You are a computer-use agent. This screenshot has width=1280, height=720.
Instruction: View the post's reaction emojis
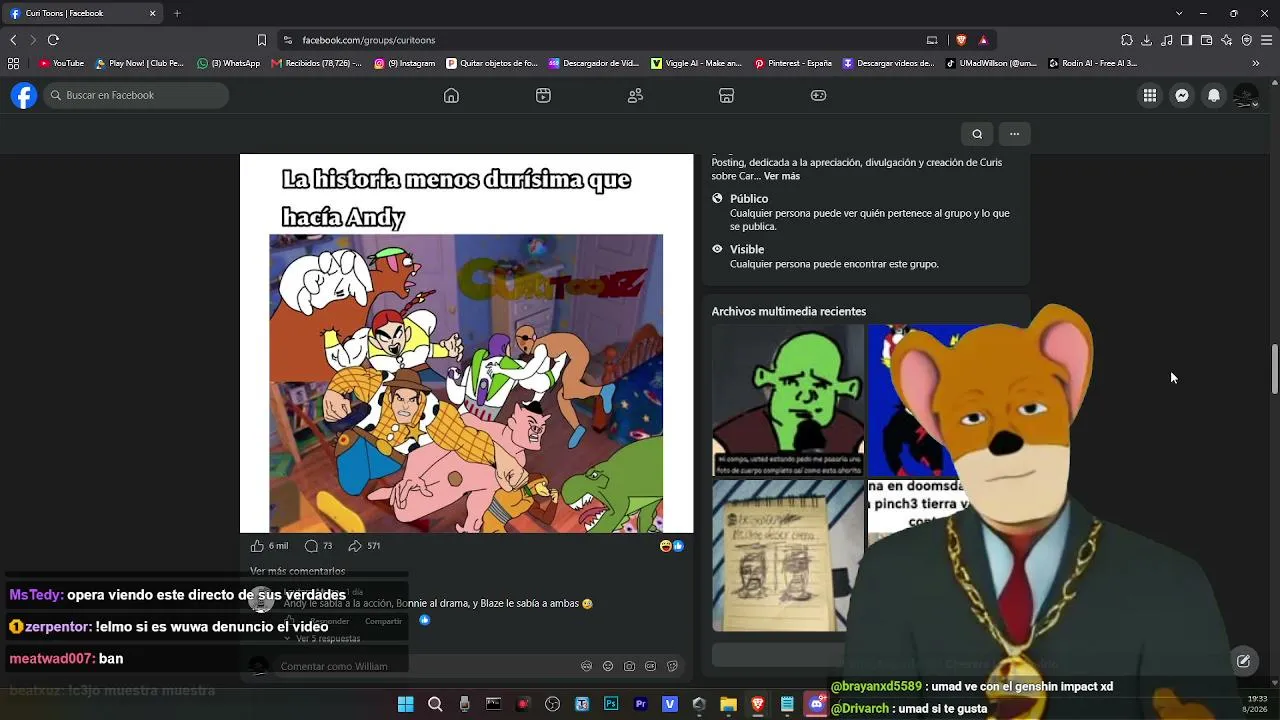point(672,546)
